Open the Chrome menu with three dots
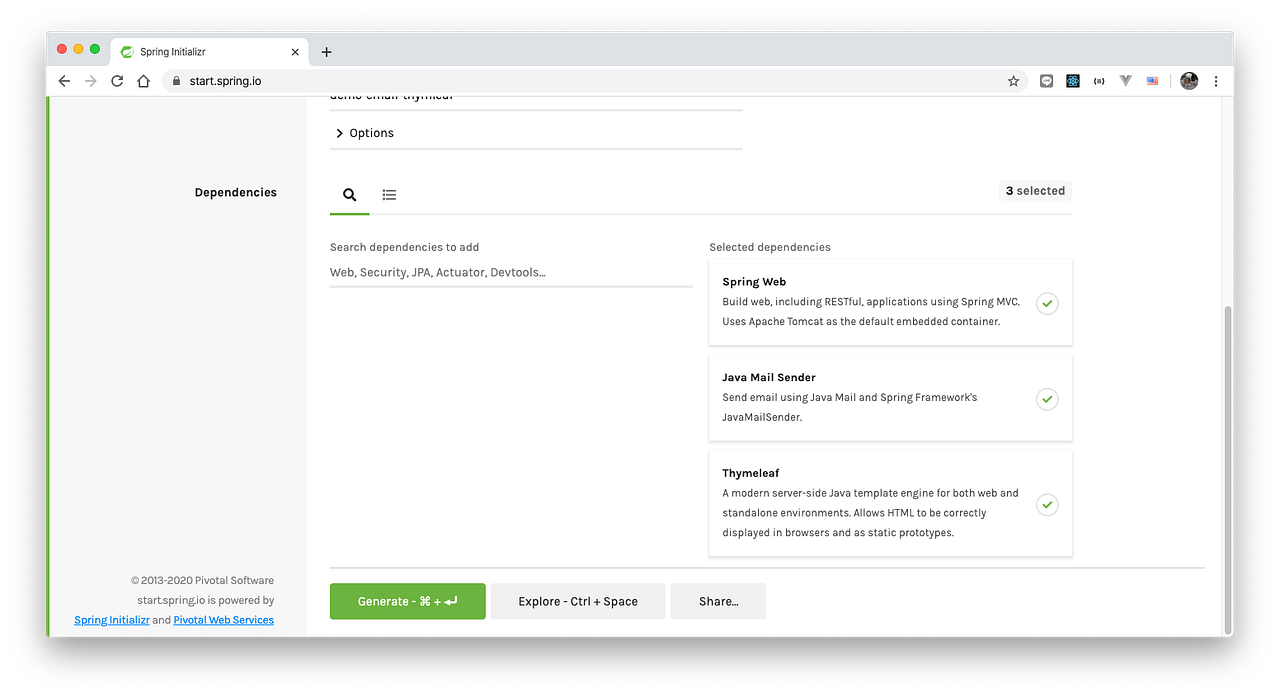Screen dimensions: 1280x698 [1216, 81]
